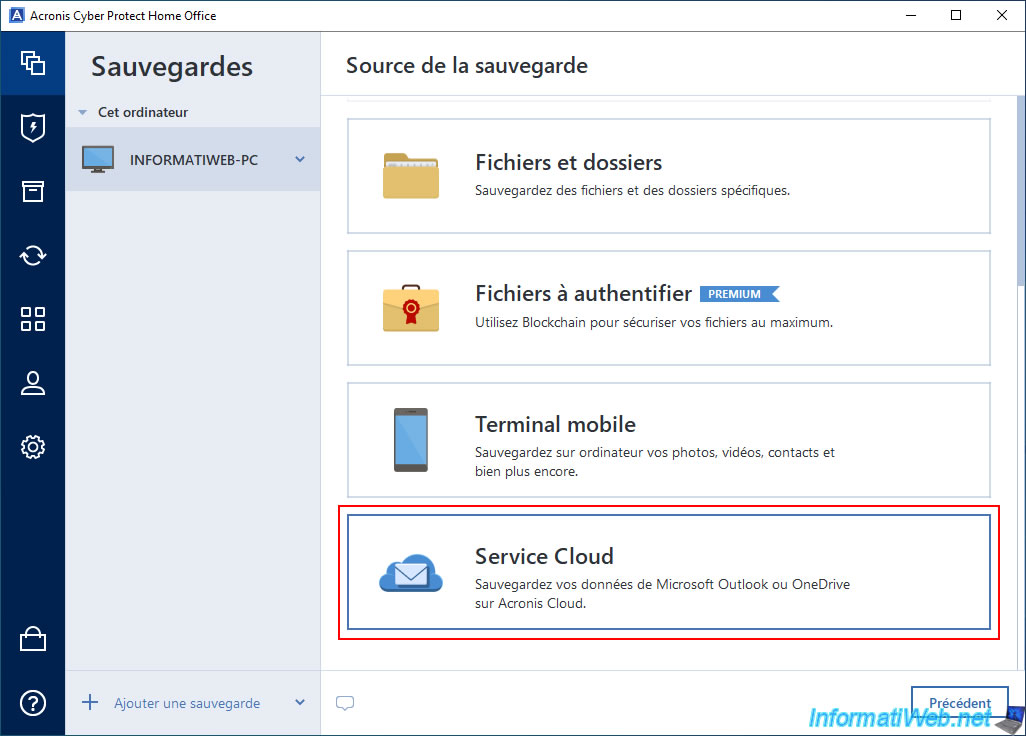The height and width of the screenshot is (736, 1026).
Task: Open the Tools grid icon
Action: pos(33,319)
